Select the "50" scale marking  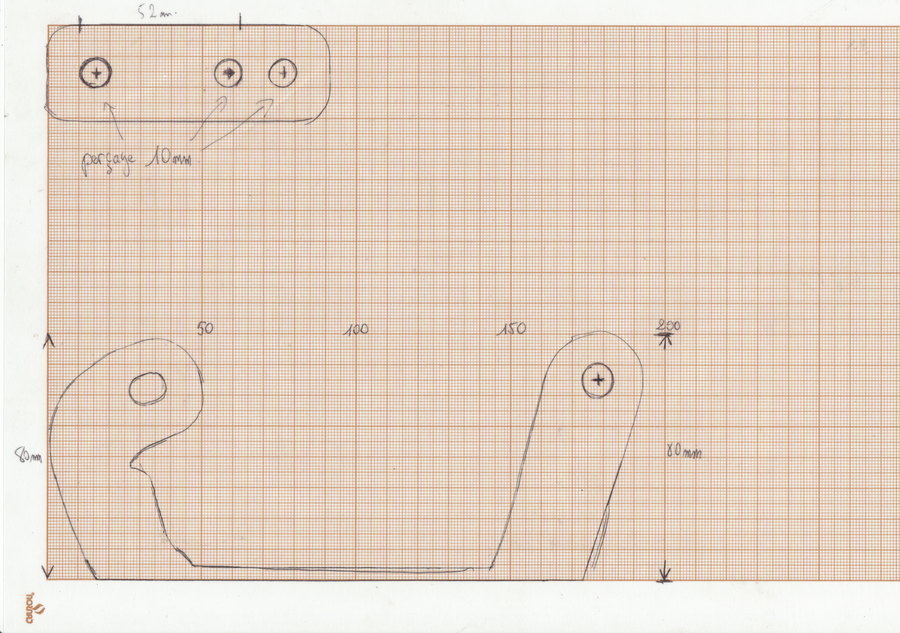(204, 328)
